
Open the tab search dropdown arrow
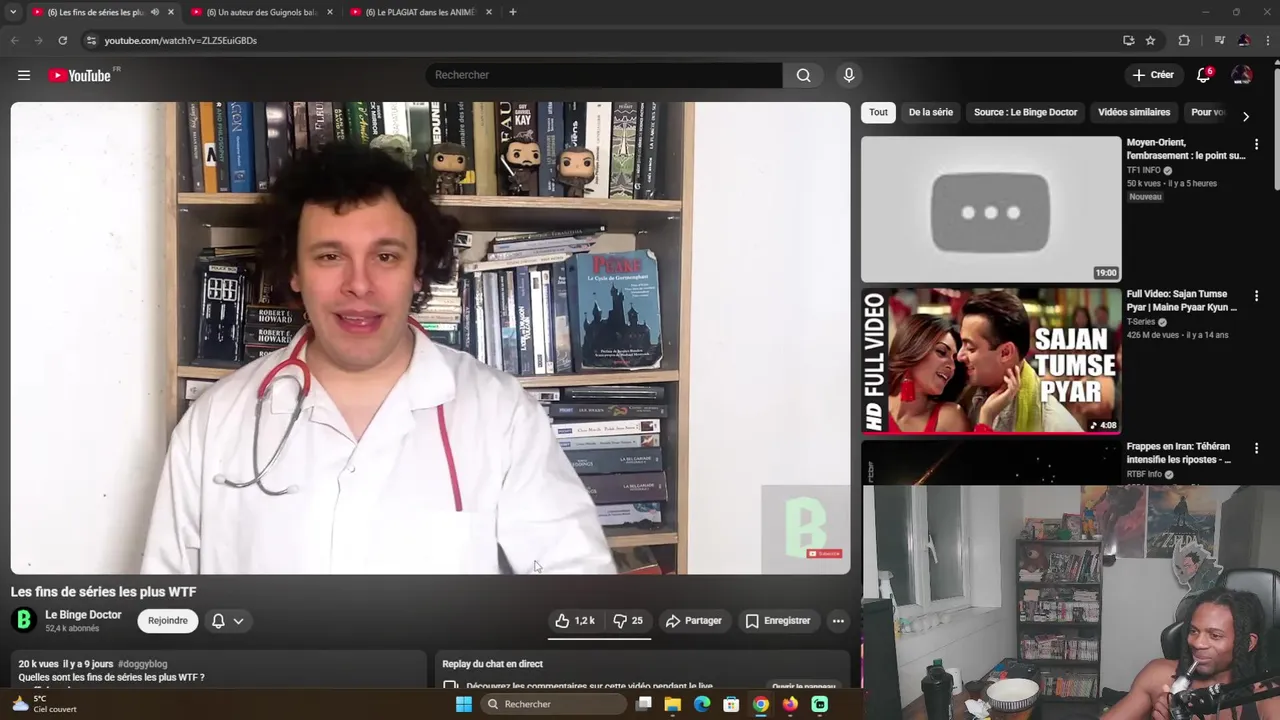tap(13, 12)
